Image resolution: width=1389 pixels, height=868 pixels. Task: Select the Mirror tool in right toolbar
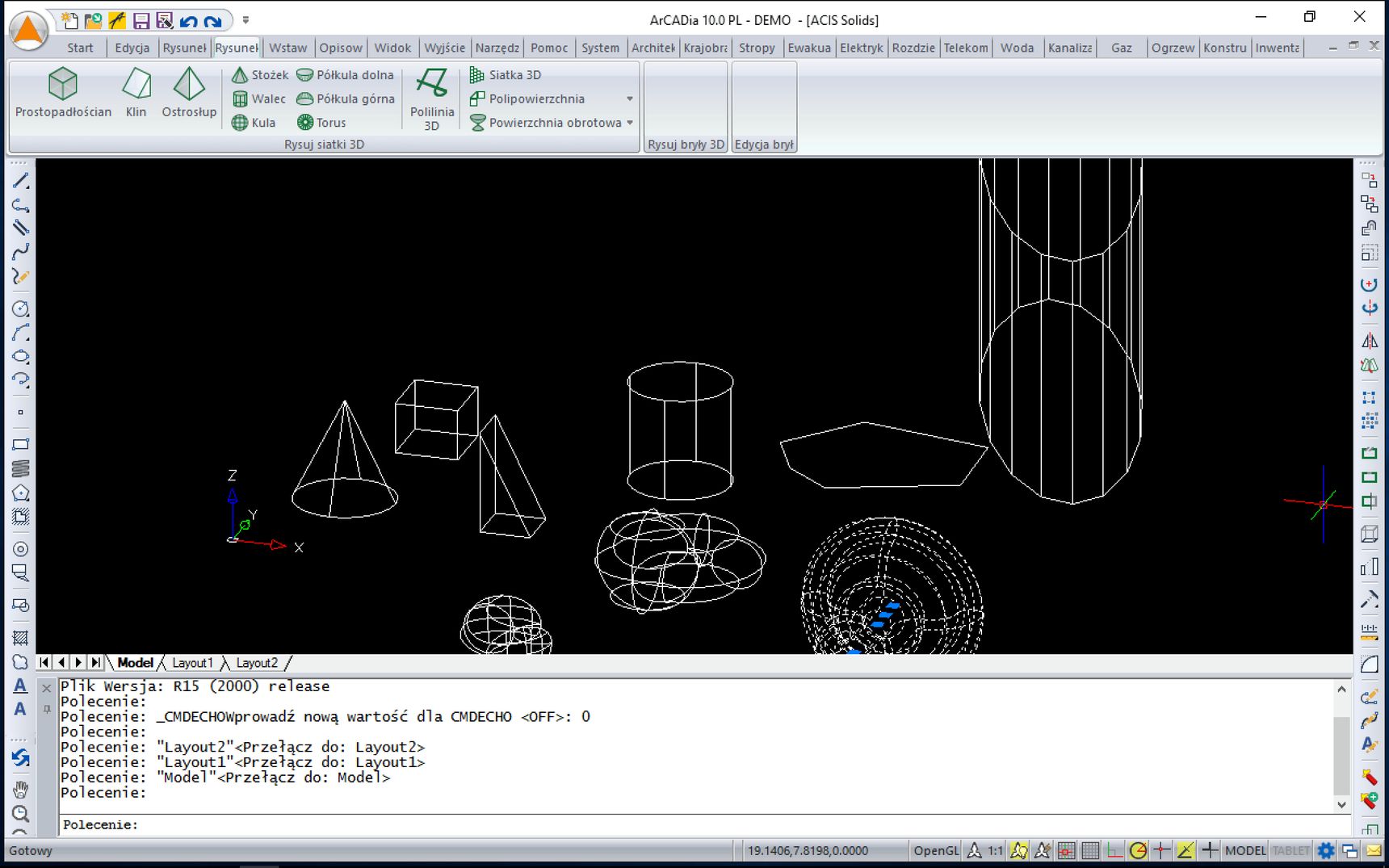[x=1369, y=341]
